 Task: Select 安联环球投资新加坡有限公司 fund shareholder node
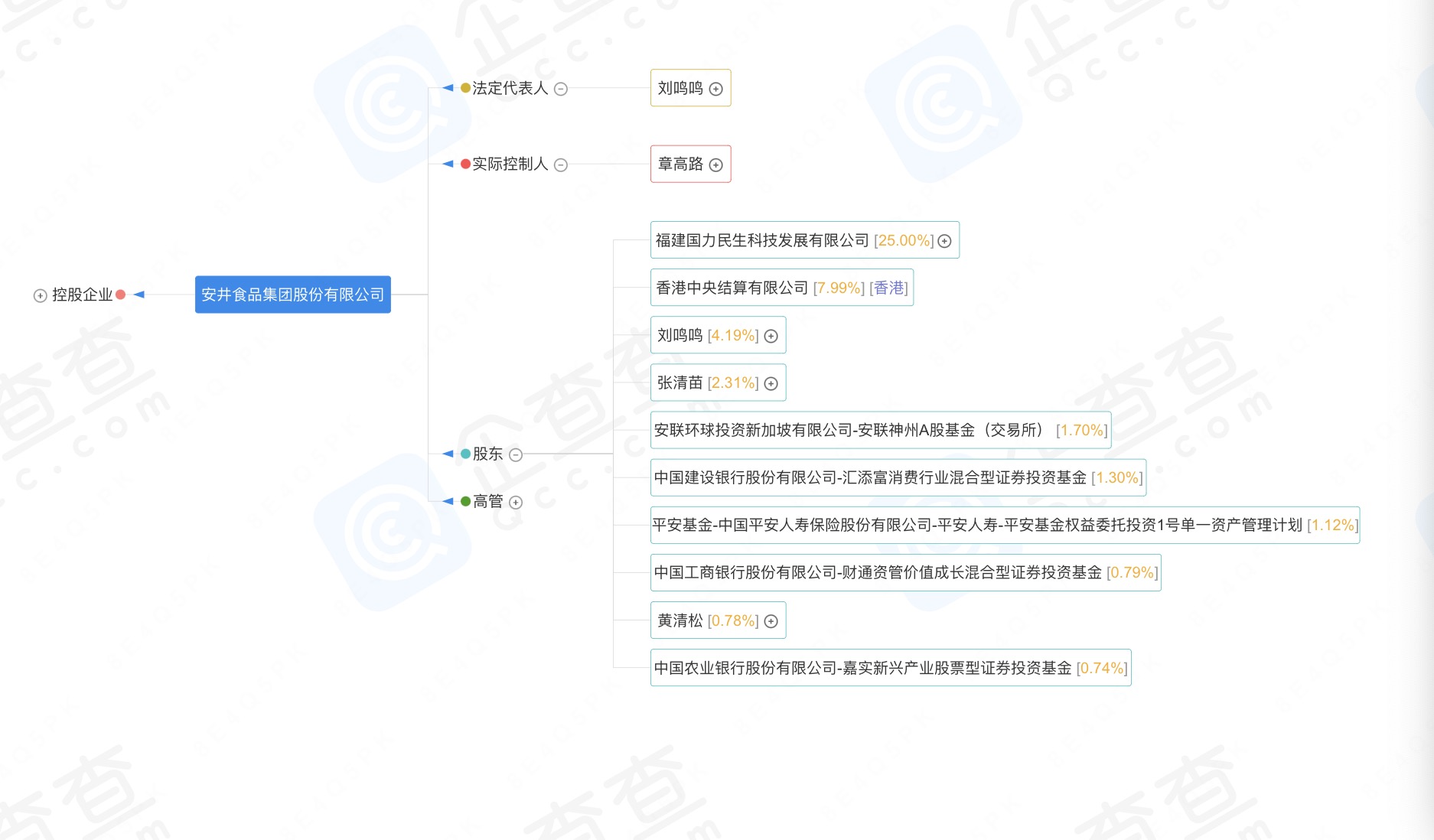pos(881,430)
